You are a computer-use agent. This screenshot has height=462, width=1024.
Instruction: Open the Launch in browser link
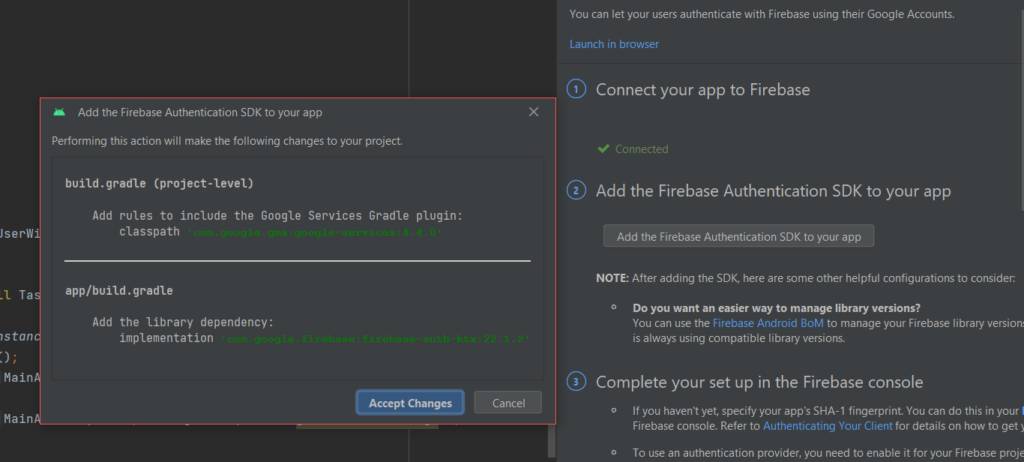pos(614,44)
